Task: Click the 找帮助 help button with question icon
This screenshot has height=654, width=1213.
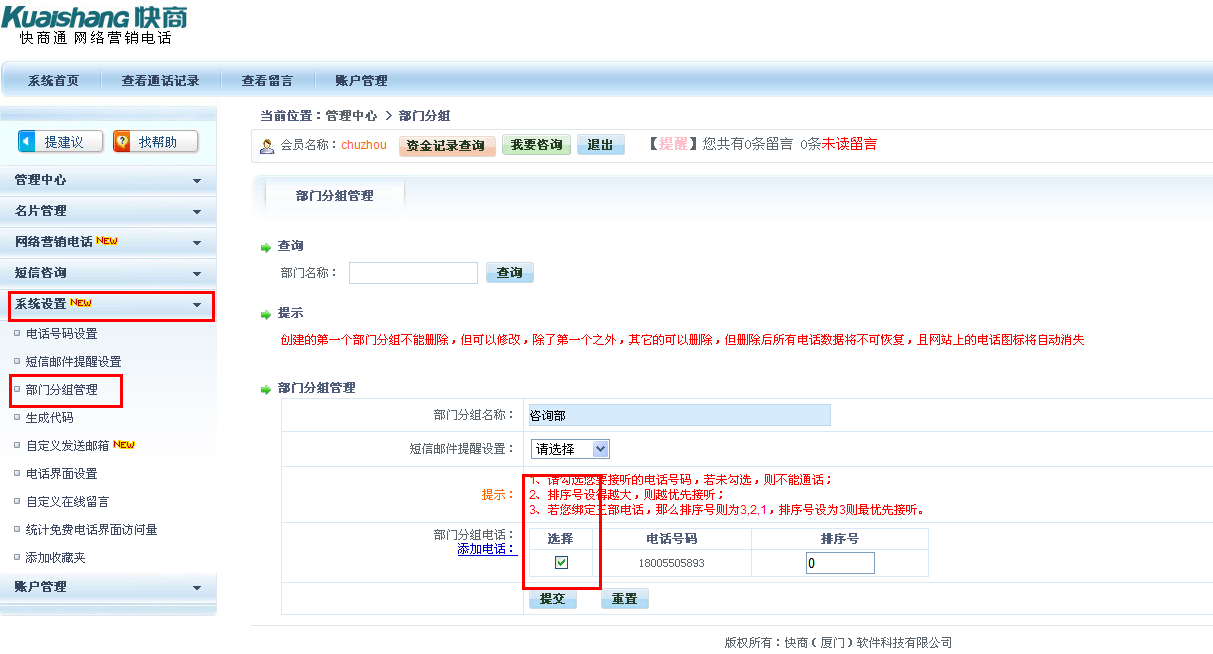Action: point(155,142)
